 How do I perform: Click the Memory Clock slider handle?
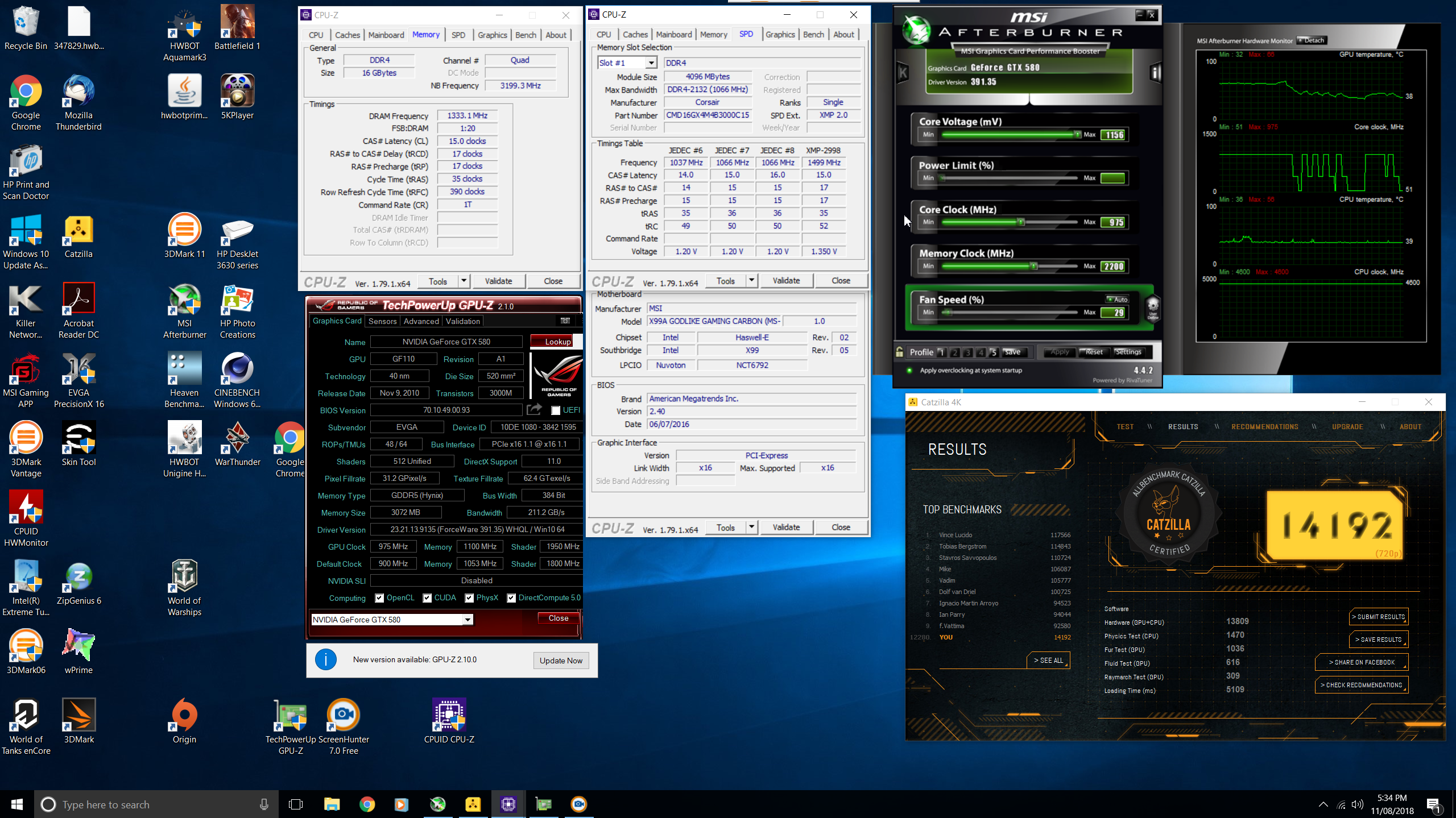(x=1034, y=265)
